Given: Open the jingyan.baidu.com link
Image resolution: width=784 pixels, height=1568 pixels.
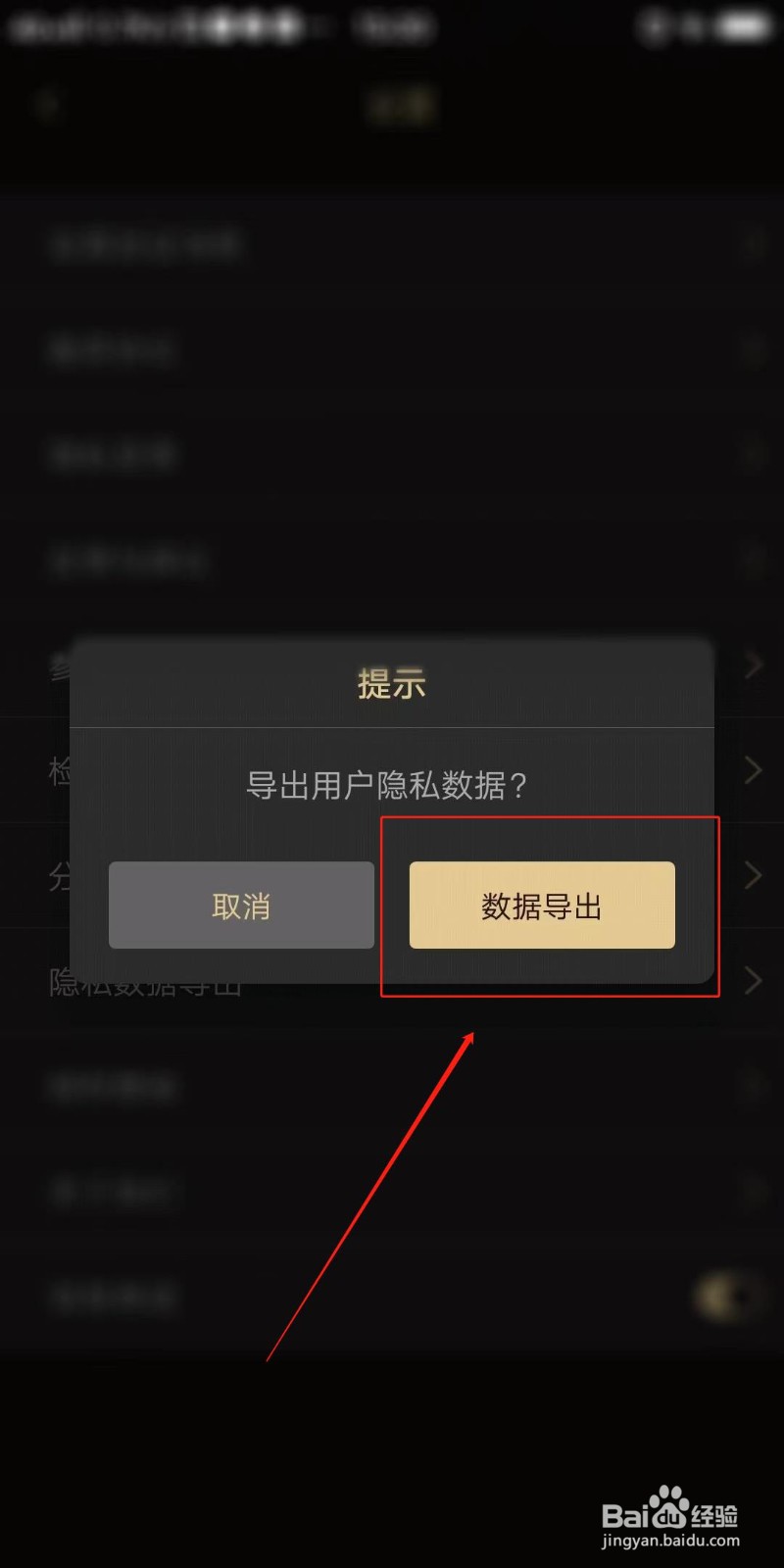Looking at the screenshot, I should (x=670, y=1541).
